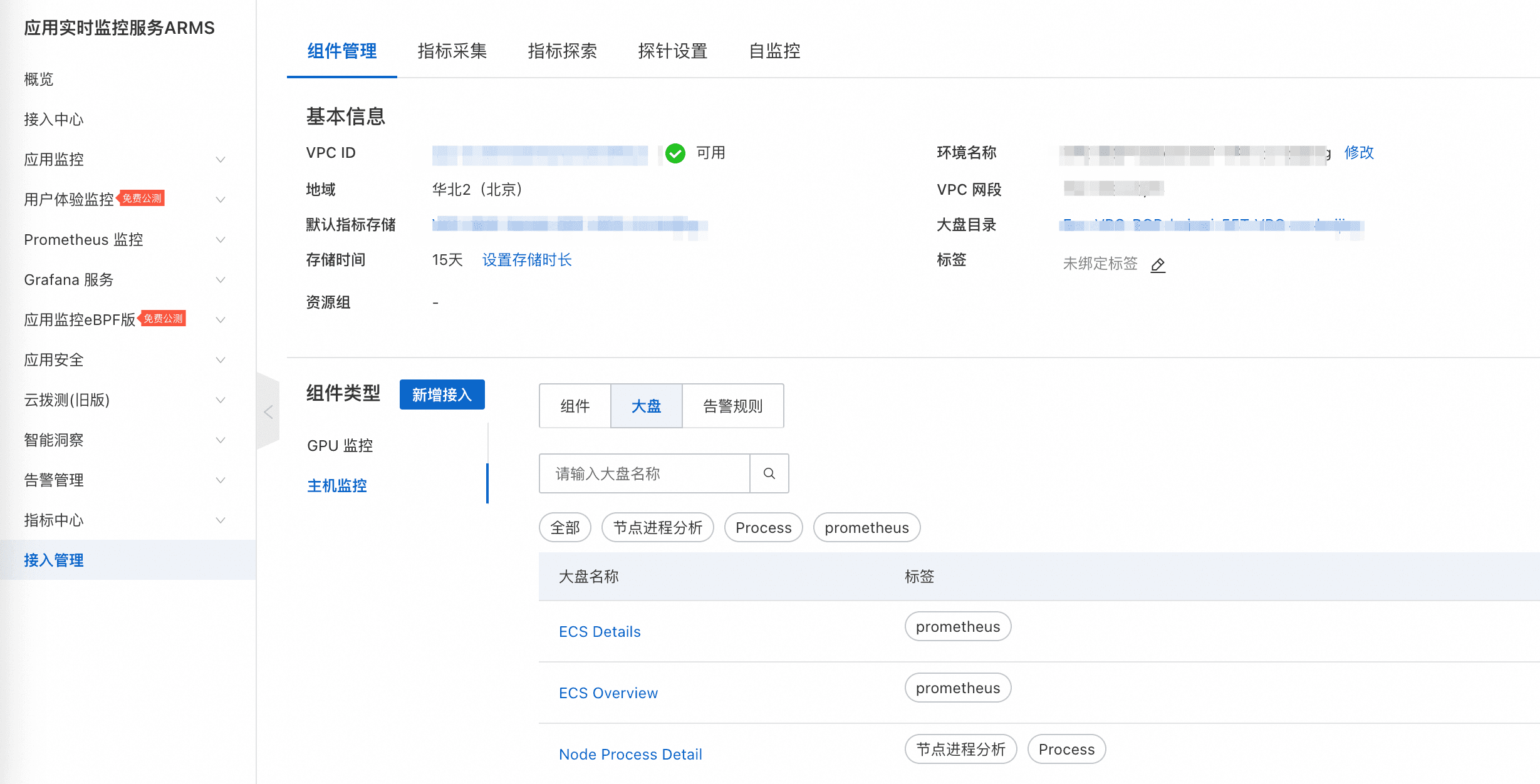
Task: Click the 新增接入 button
Action: (x=442, y=395)
